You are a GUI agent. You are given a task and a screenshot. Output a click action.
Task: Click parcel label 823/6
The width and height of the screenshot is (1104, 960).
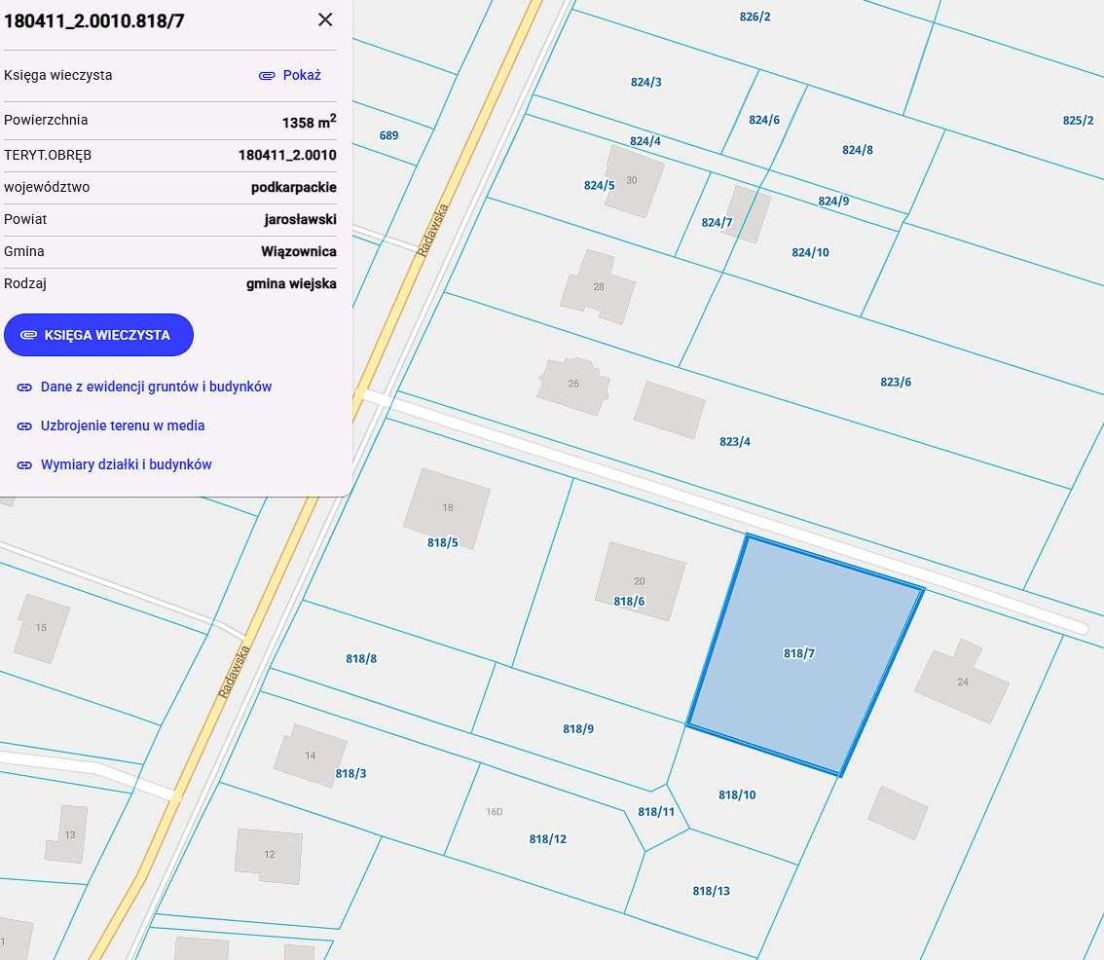(x=896, y=382)
